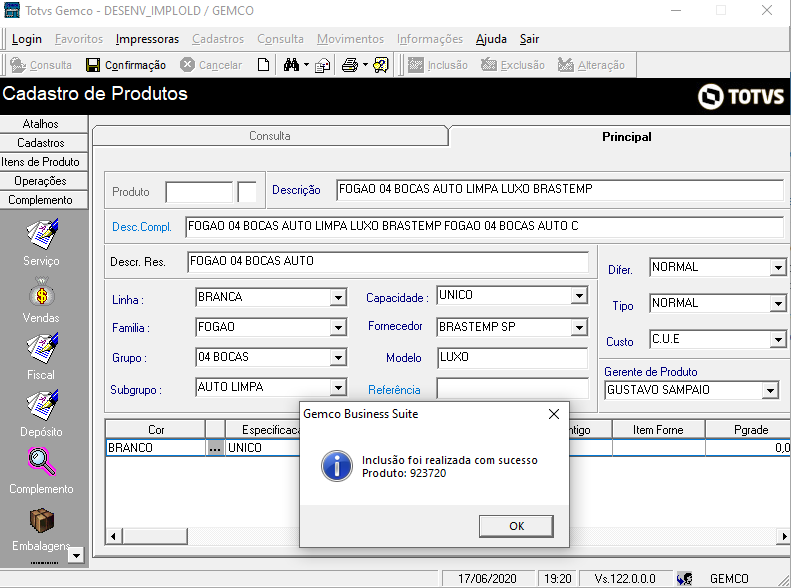Click the BRANCO cell in Cor column

155,448
